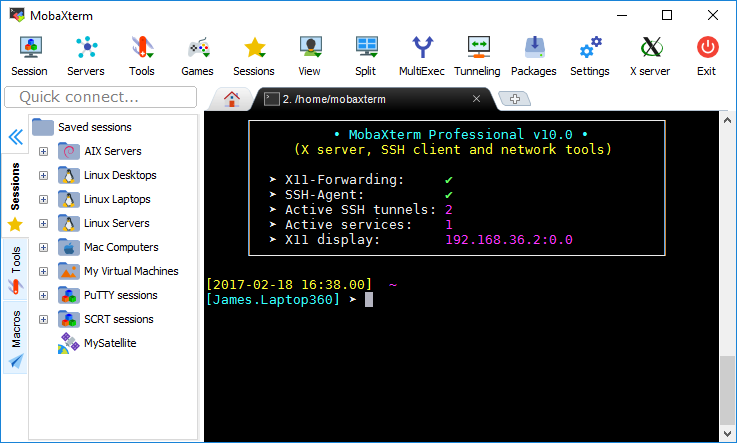Expand the PuTTY sessions folder
The height and width of the screenshot is (443, 737).
(43, 295)
